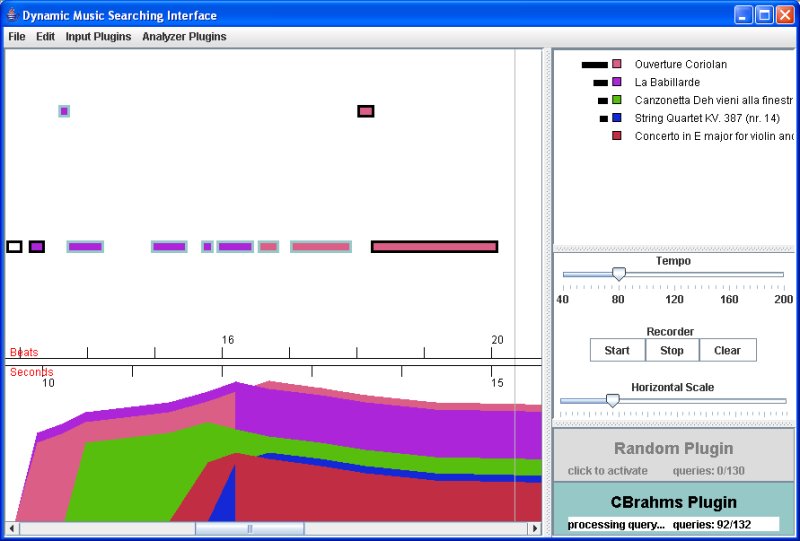This screenshot has width=800, height=541.
Task: Click the green Canzonetta color swatch
Action: click(617, 100)
